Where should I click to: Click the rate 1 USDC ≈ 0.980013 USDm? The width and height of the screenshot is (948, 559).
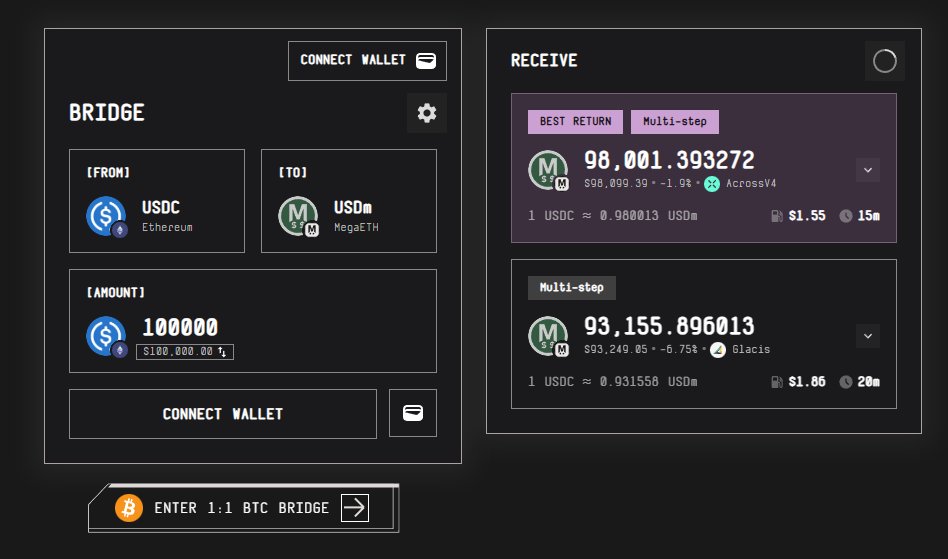[x=612, y=216]
